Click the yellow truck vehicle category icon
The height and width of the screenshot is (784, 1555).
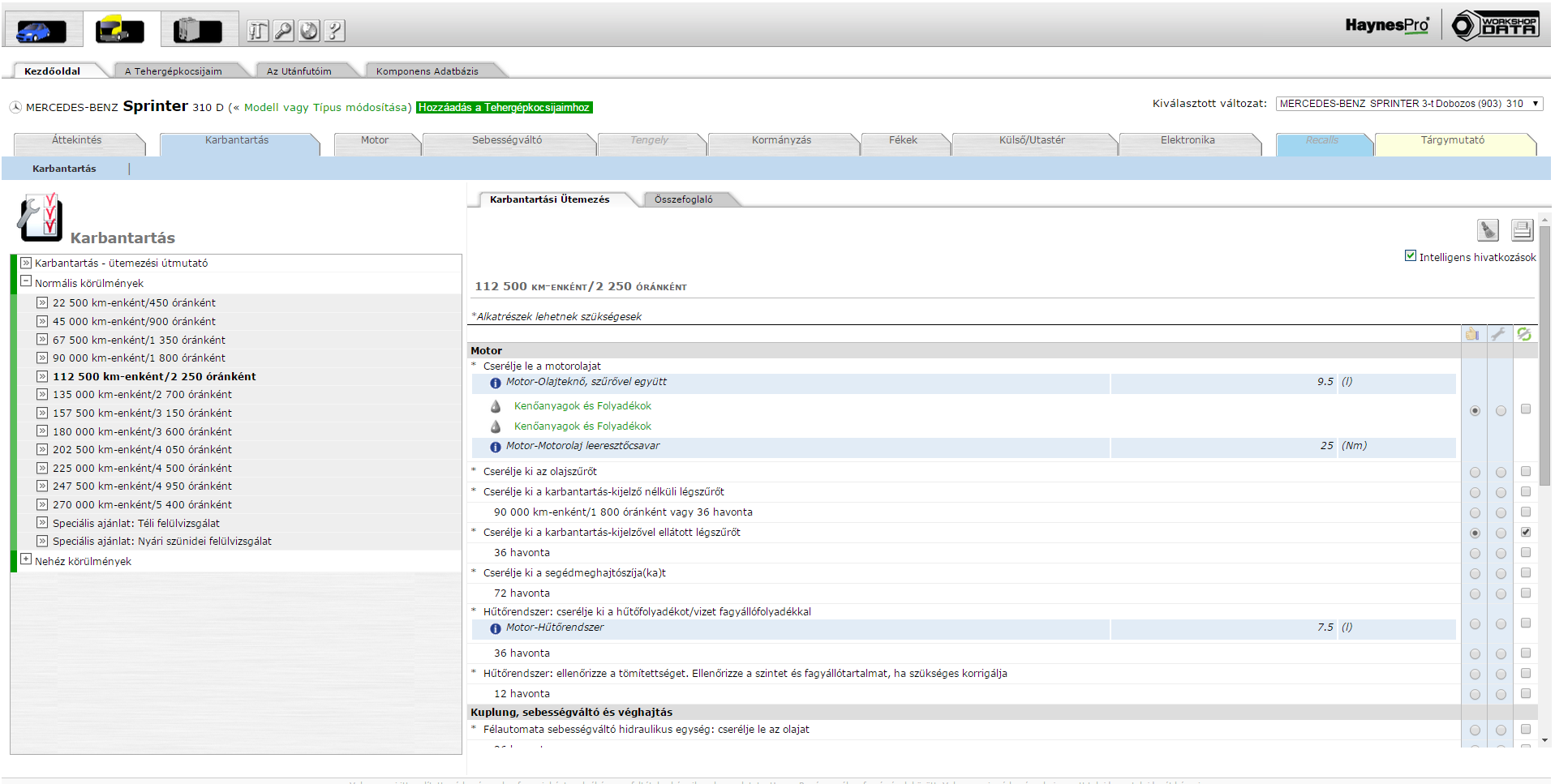point(119,31)
